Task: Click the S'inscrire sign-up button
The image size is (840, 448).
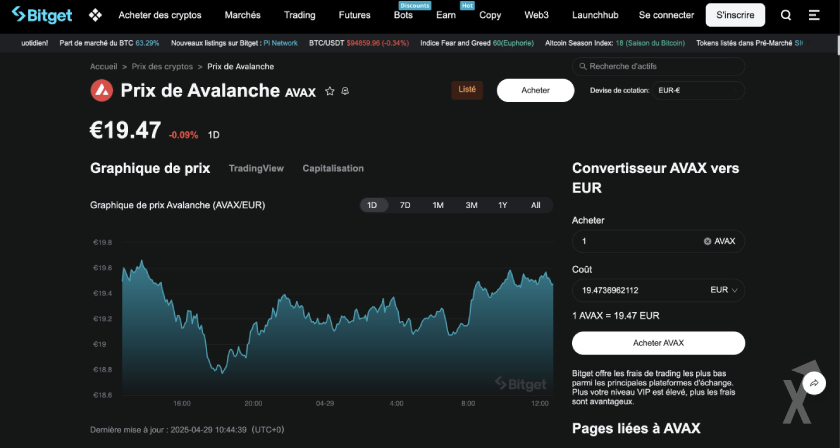Action: pos(735,15)
